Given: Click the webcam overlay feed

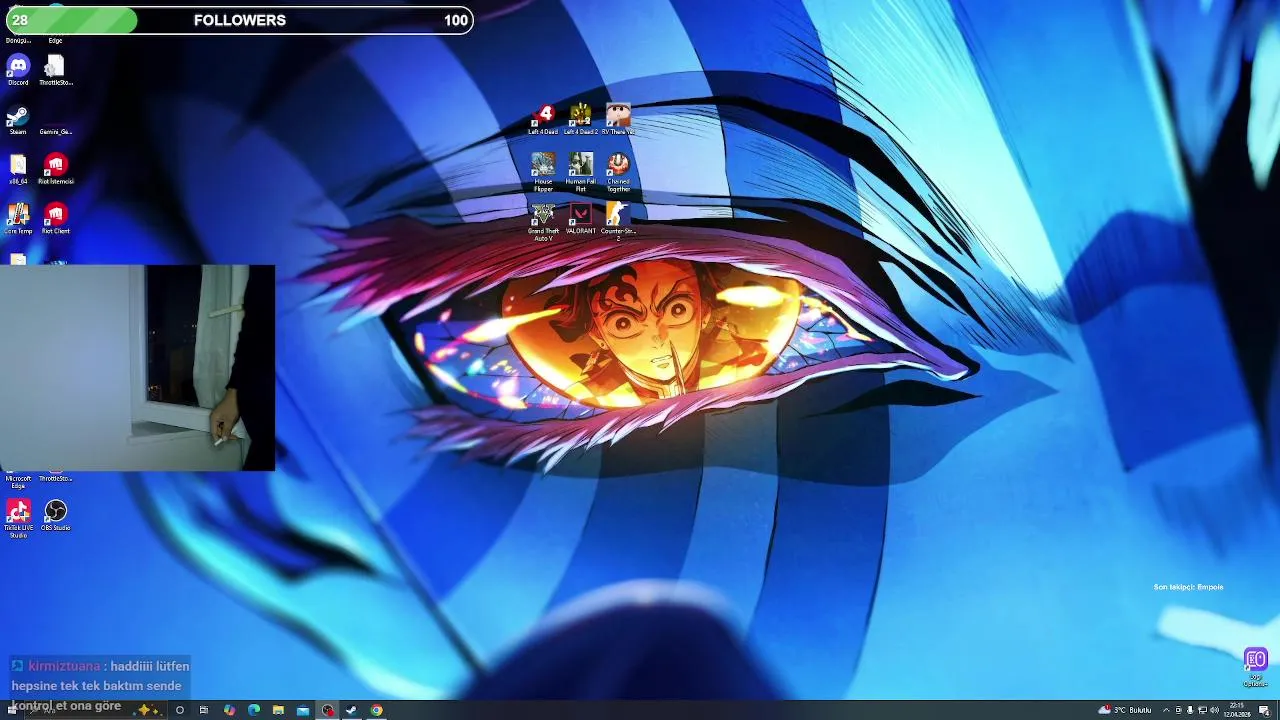Looking at the screenshot, I should coord(137,367).
